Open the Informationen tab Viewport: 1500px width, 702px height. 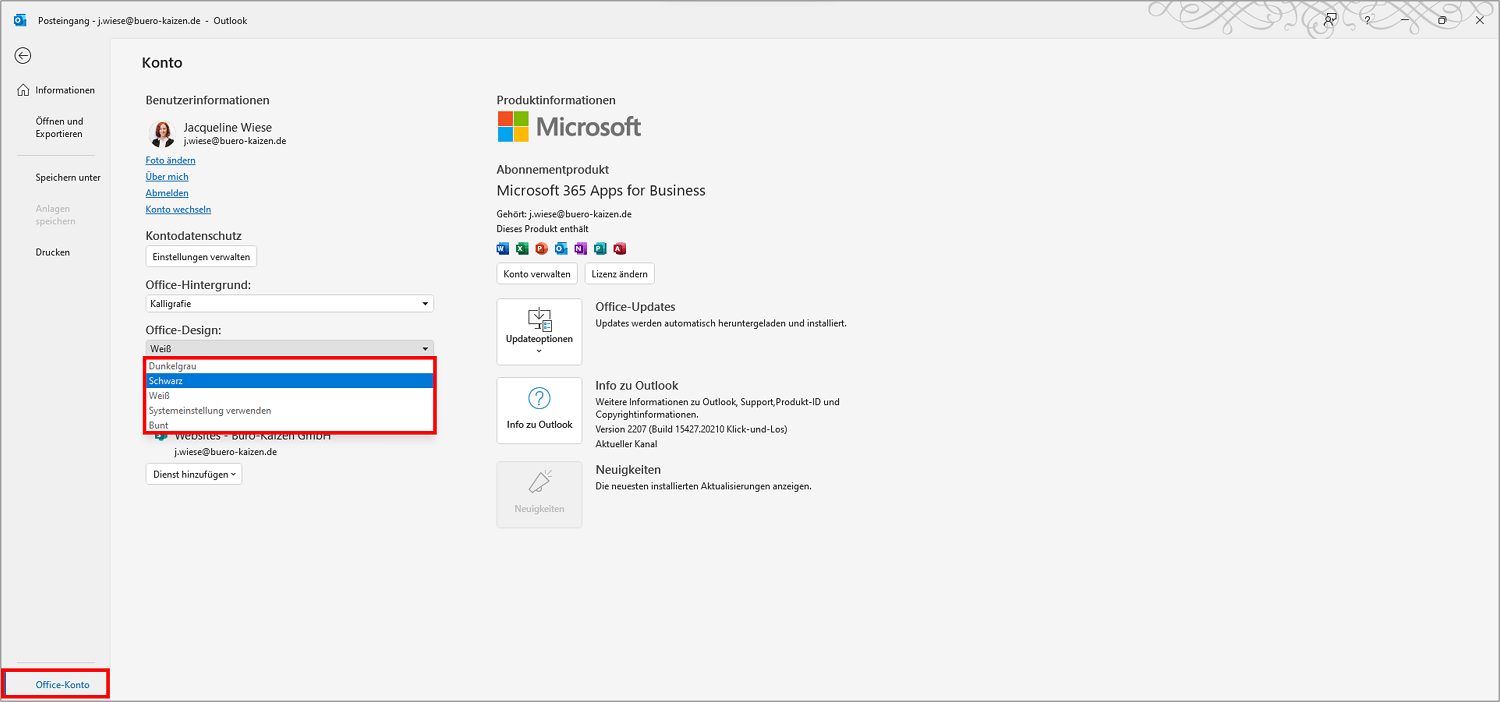point(56,90)
